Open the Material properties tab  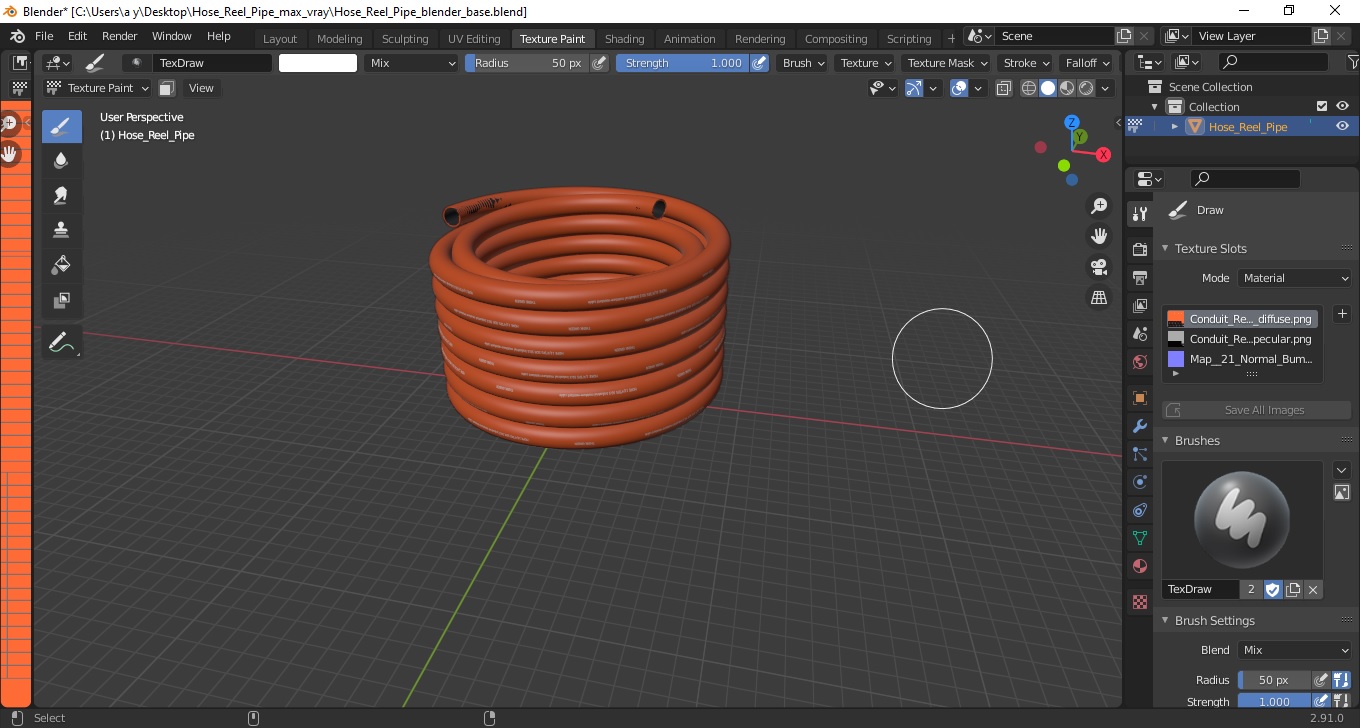(x=1139, y=566)
